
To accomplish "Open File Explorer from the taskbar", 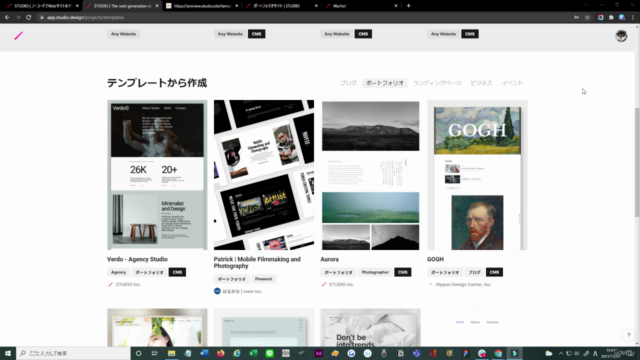I will (x=171, y=353).
